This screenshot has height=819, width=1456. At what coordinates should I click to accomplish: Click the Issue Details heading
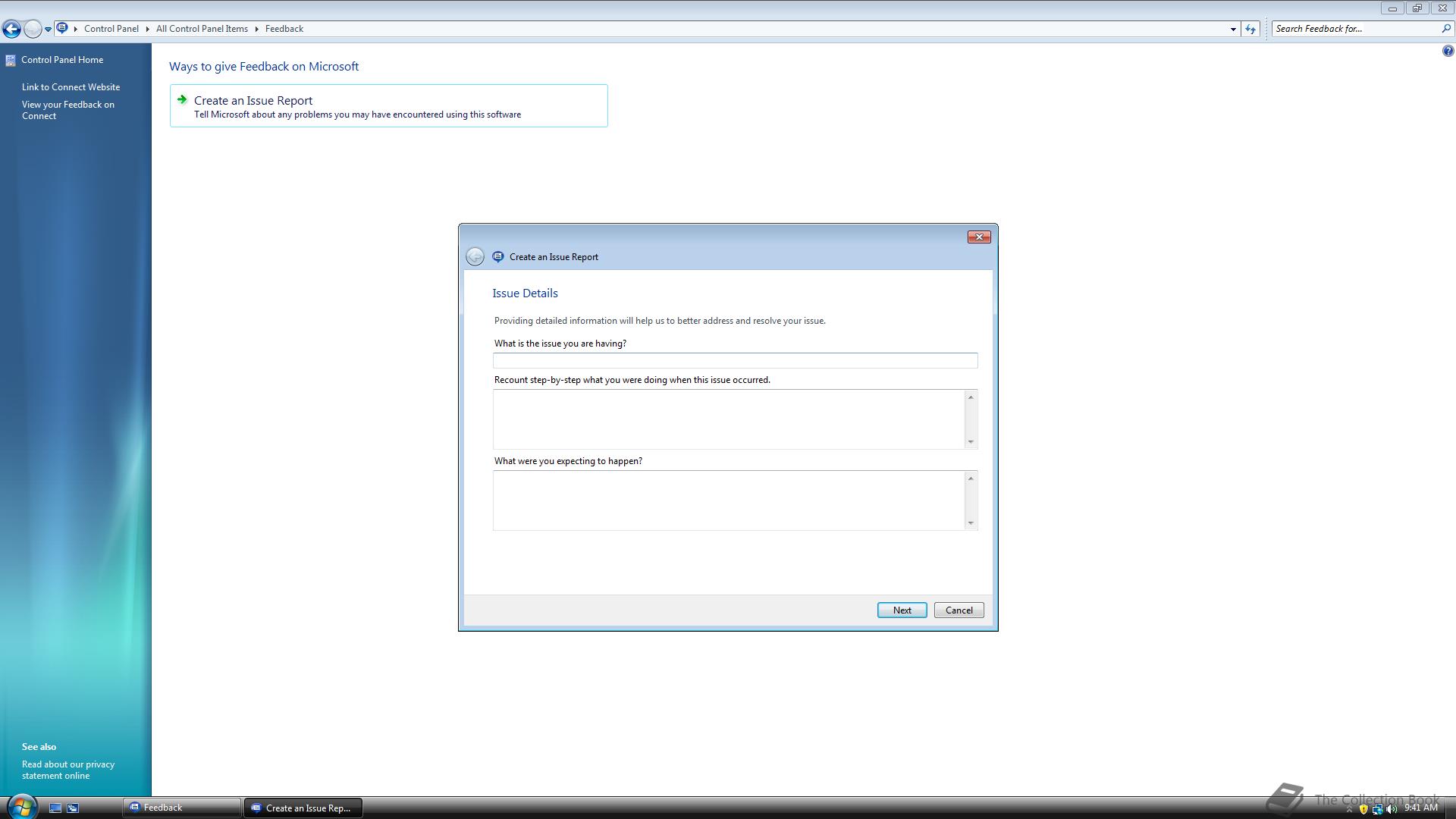coord(525,293)
